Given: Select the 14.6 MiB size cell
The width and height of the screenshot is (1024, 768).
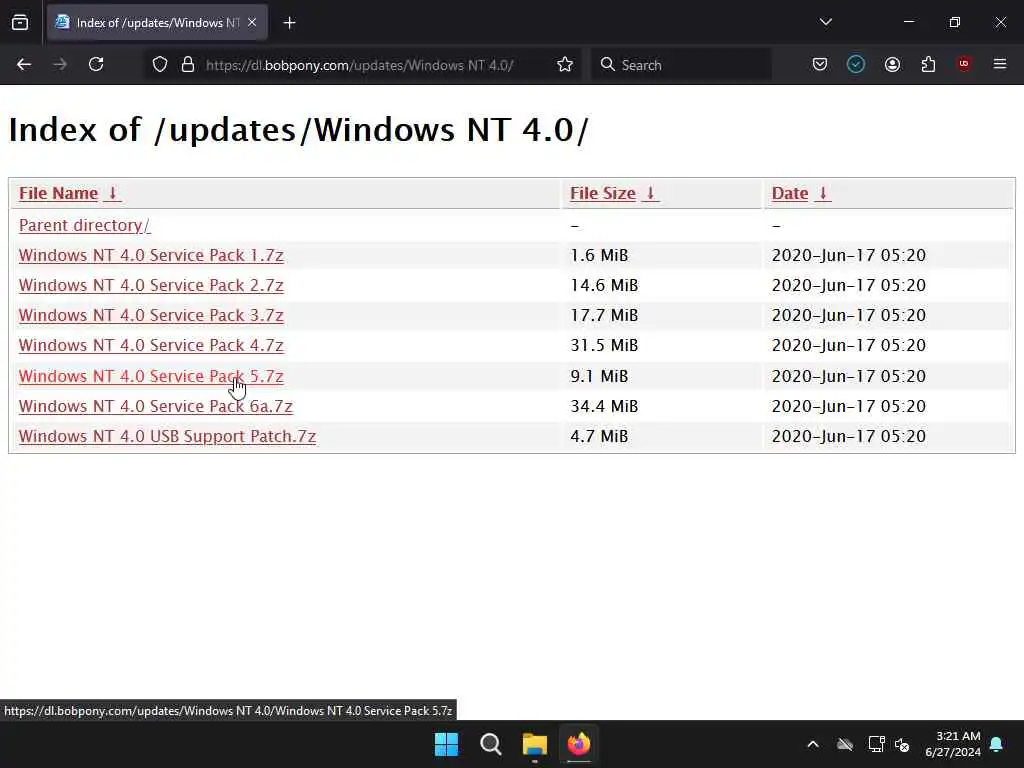Looking at the screenshot, I should click(604, 285).
